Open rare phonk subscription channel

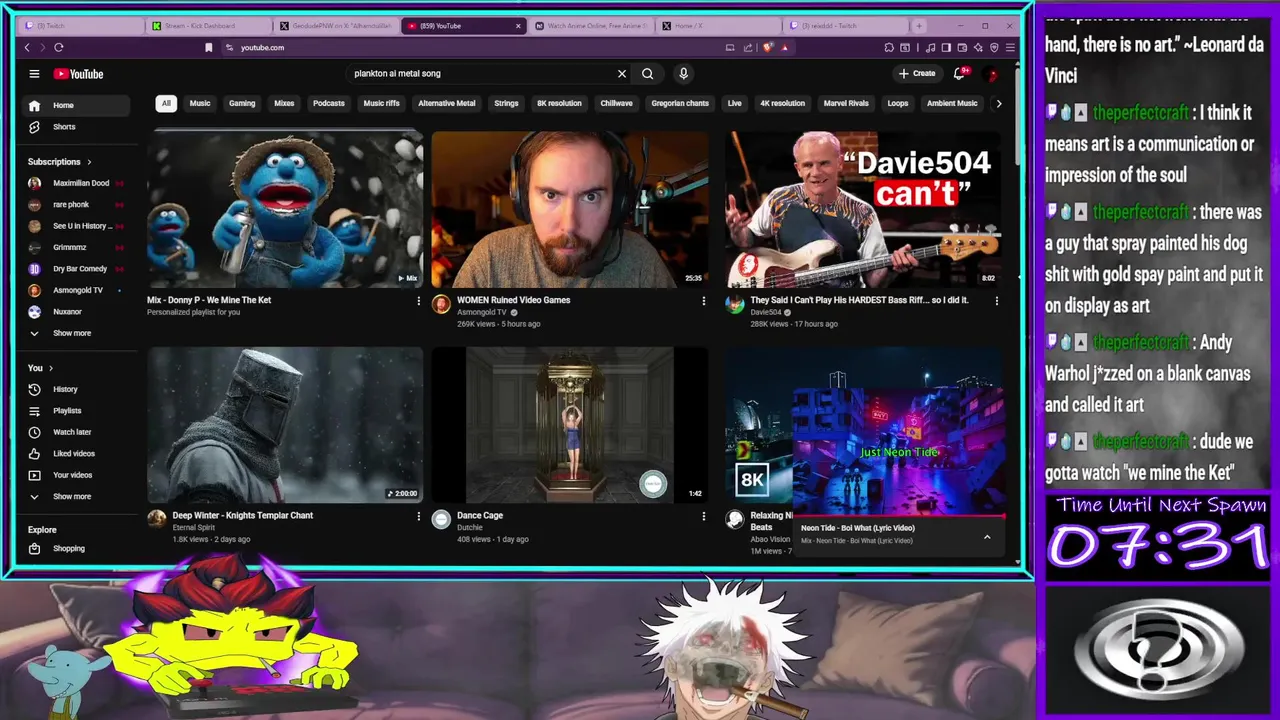[x=78, y=205]
